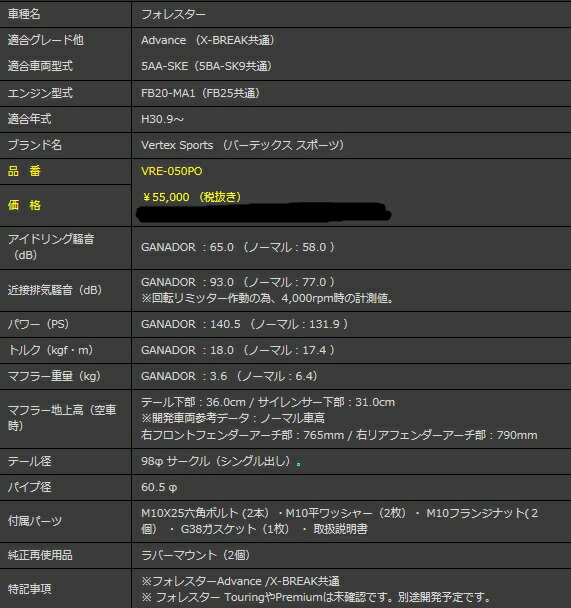Click the ラバーマウント (2個) reuse parts value
Viewport: 571px width, 608px height.
tap(196, 555)
